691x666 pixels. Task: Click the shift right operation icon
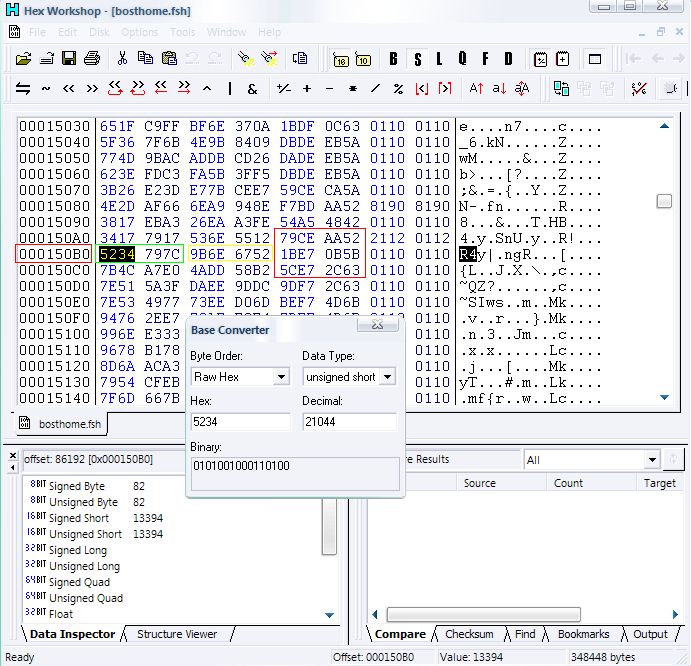tap(92, 89)
